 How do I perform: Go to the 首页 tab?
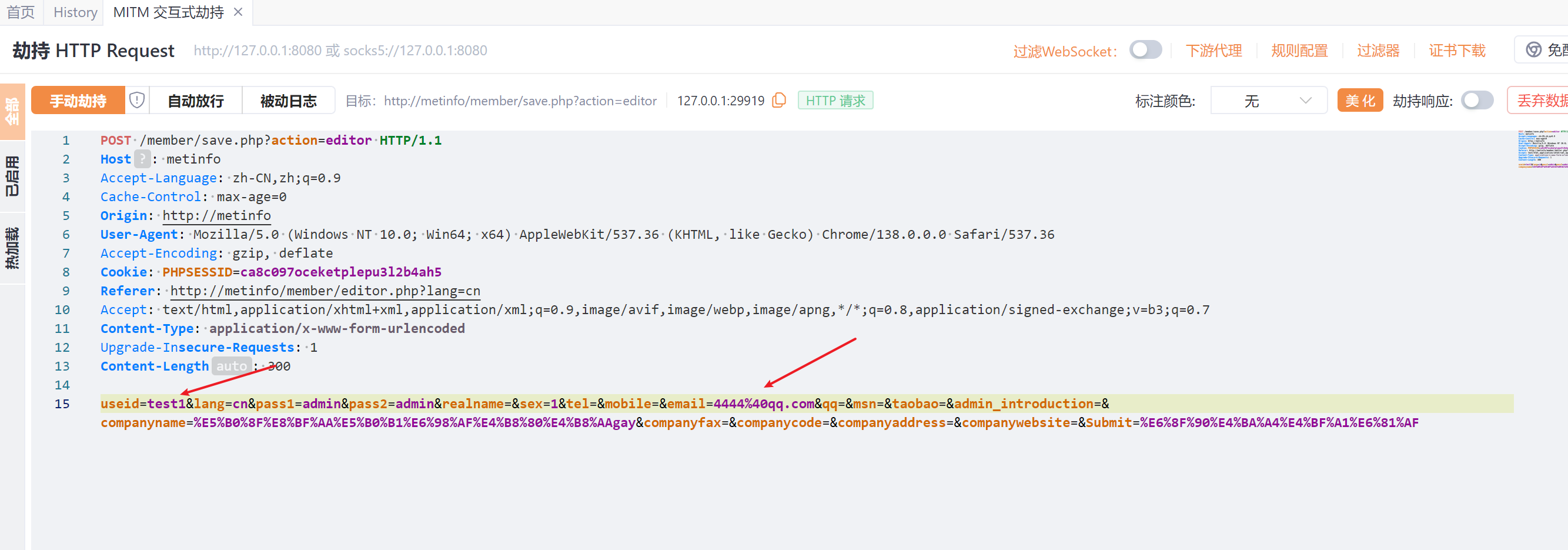[x=21, y=12]
